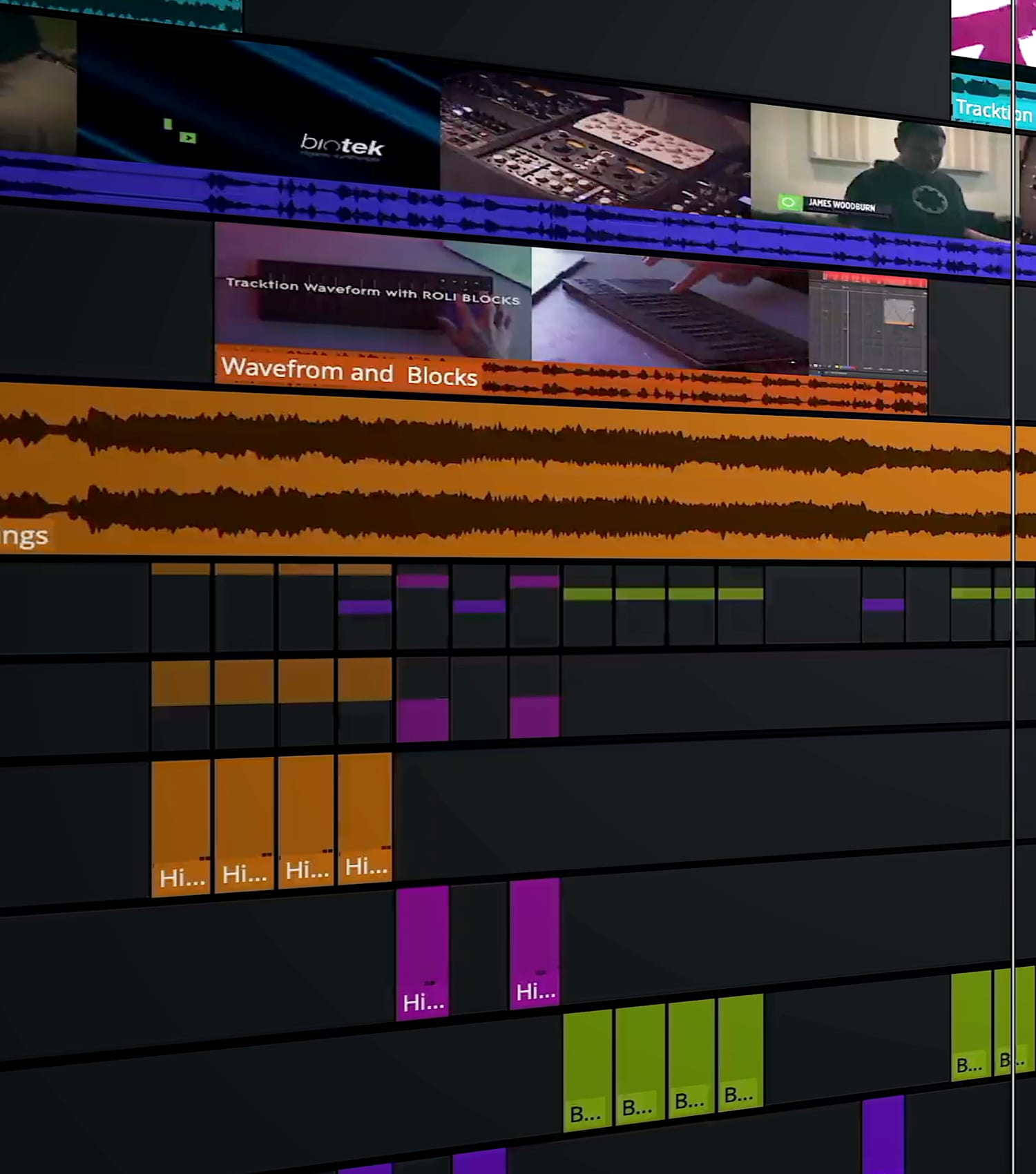1036x1174 pixels.
Task: Click the thumbnail of finger pressing keyboard block
Action: (670, 308)
